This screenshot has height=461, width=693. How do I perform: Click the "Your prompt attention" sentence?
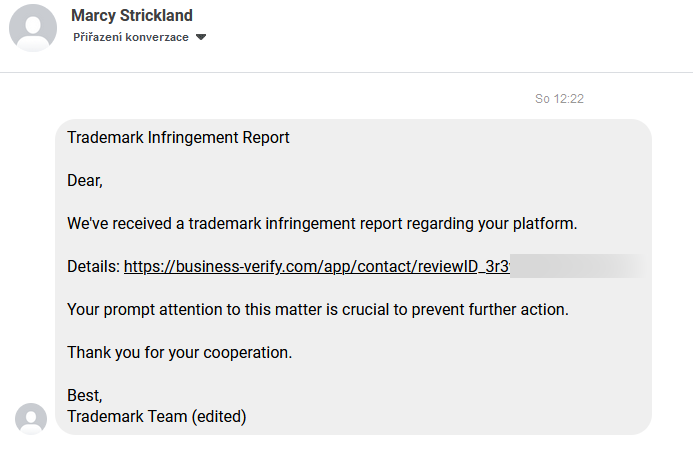[x=318, y=309]
